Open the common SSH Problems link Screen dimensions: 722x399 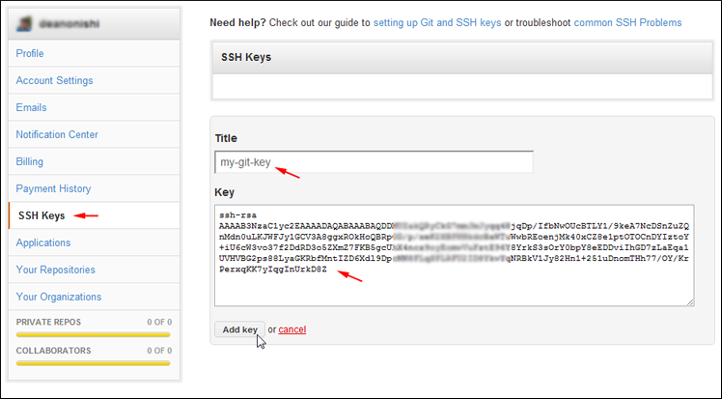tap(628, 23)
